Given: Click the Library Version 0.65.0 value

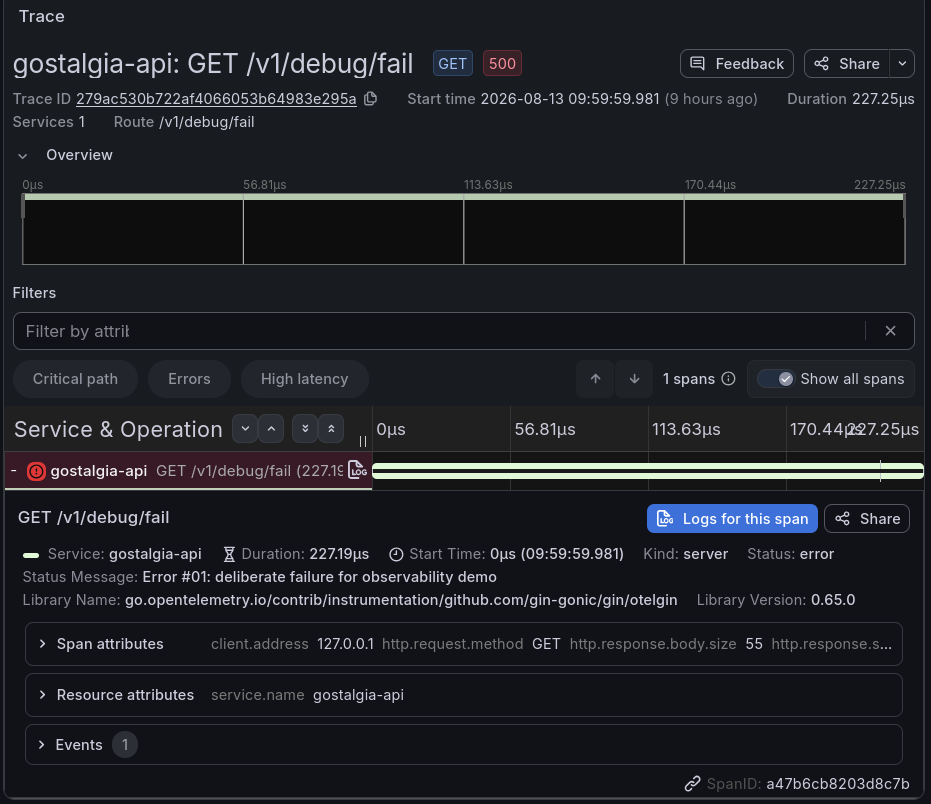Looking at the screenshot, I should point(833,600).
